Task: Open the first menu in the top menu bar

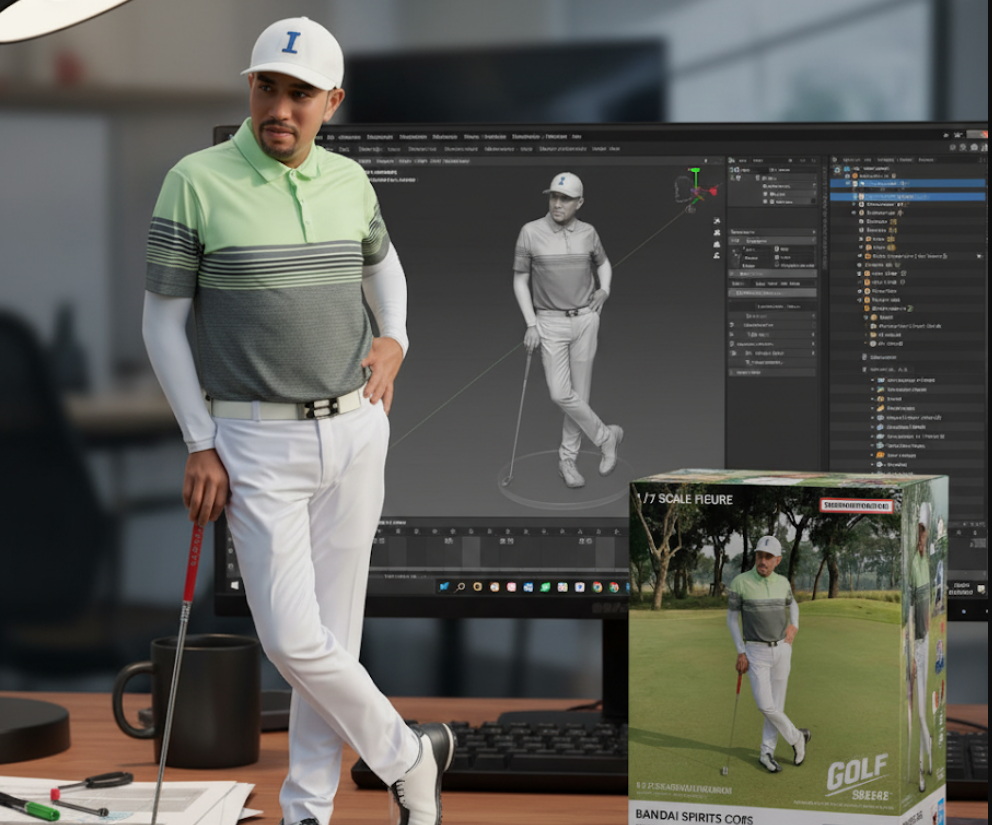Action: [346, 136]
